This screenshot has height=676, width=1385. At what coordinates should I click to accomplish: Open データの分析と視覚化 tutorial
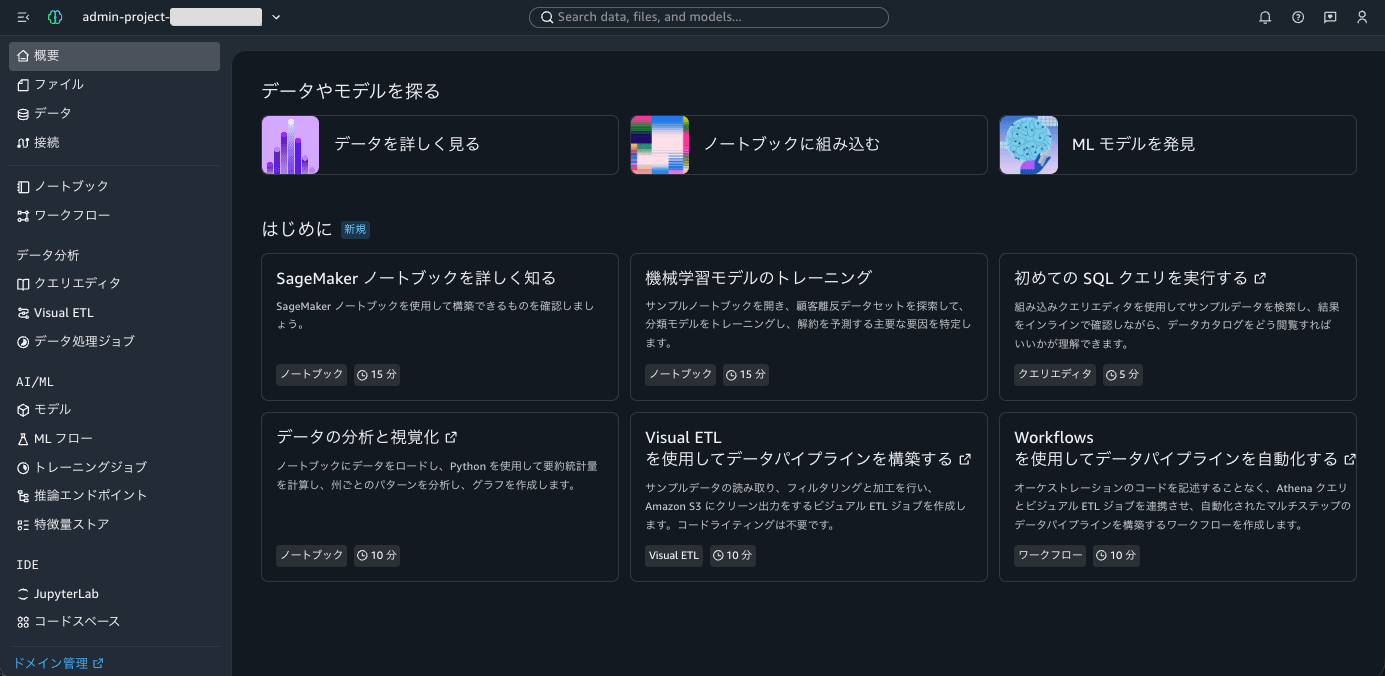(x=367, y=437)
